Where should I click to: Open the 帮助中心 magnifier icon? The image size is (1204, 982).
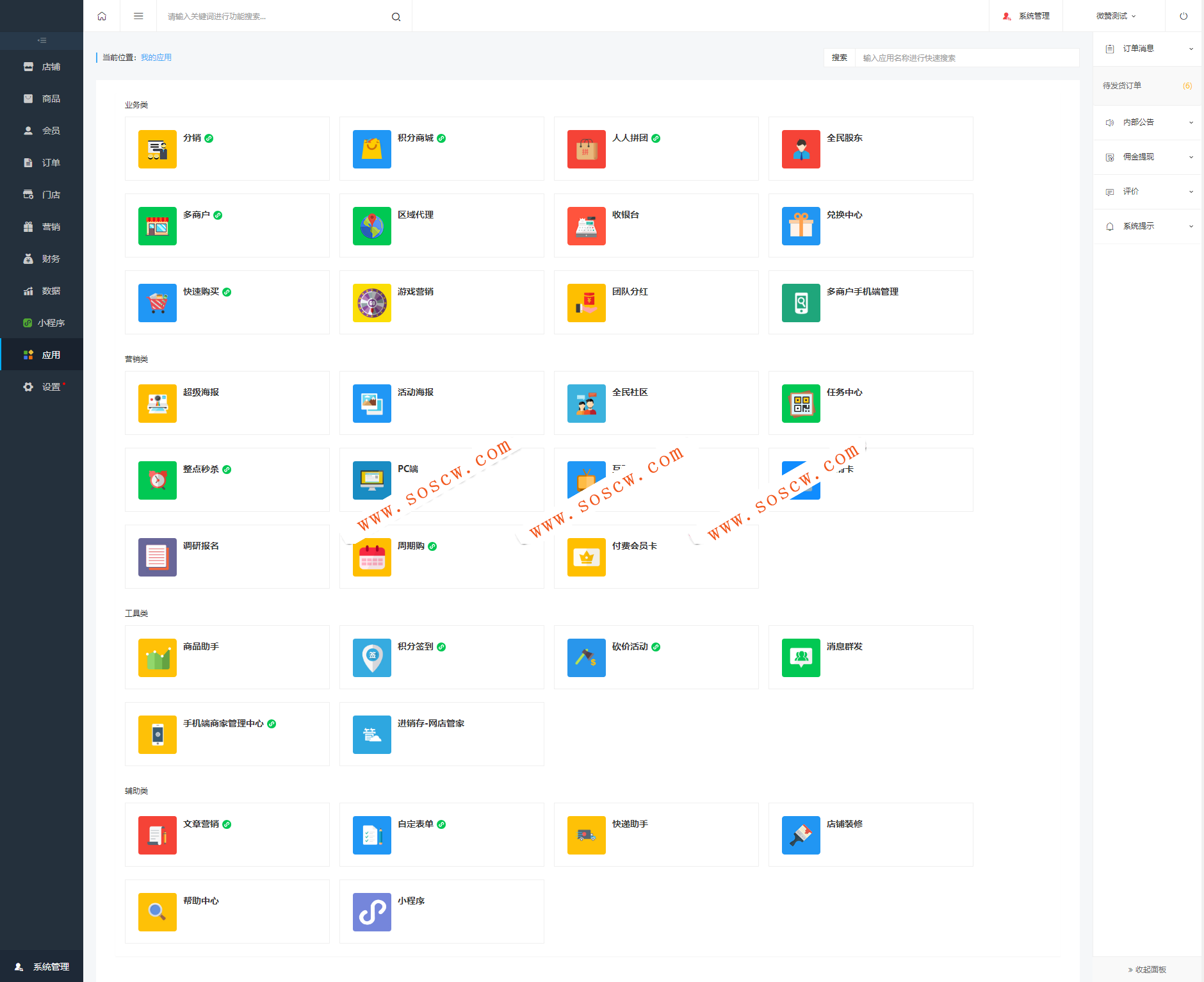pyautogui.click(x=157, y=912)
